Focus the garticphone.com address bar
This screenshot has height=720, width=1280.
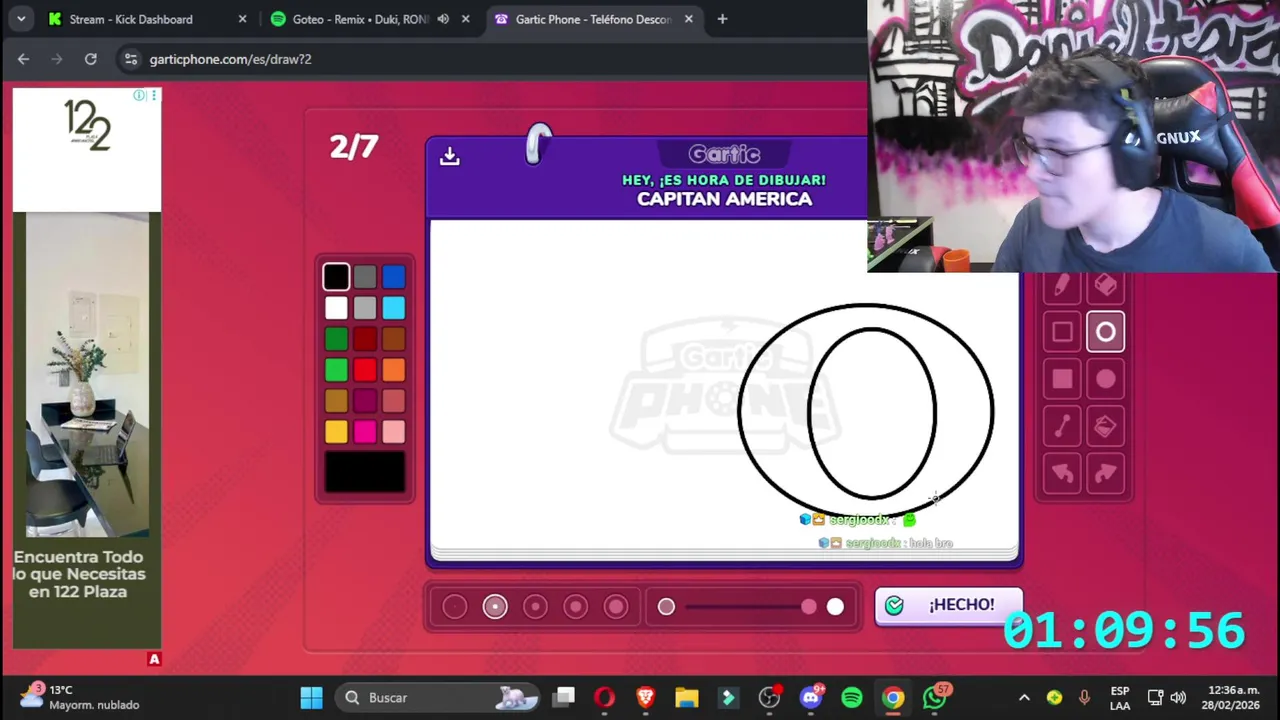coord(490,59)
